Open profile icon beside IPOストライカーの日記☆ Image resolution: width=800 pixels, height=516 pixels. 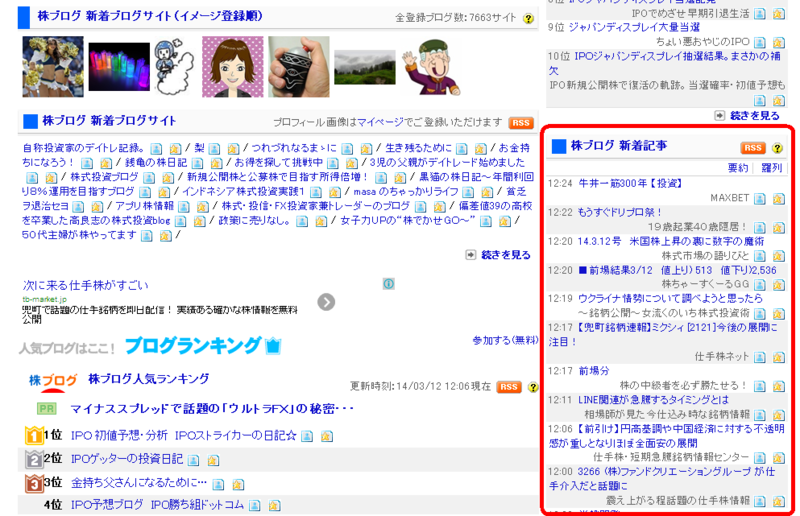pyautogui.click(x=307, y=436)
